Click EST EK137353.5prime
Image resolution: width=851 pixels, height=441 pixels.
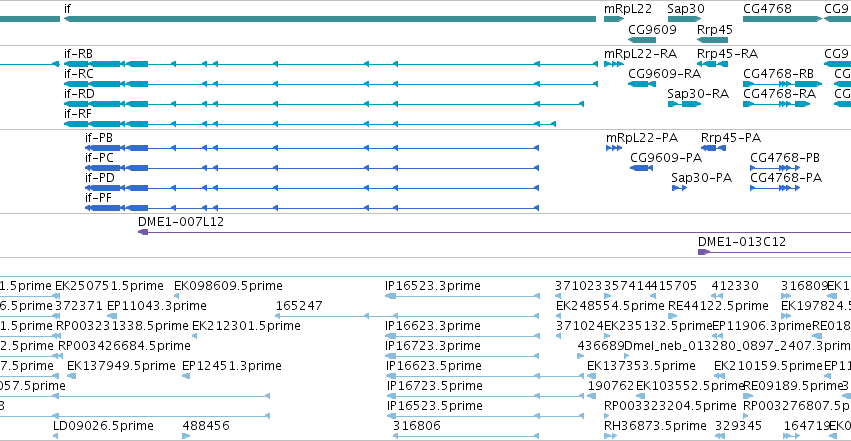coord(641,366)
